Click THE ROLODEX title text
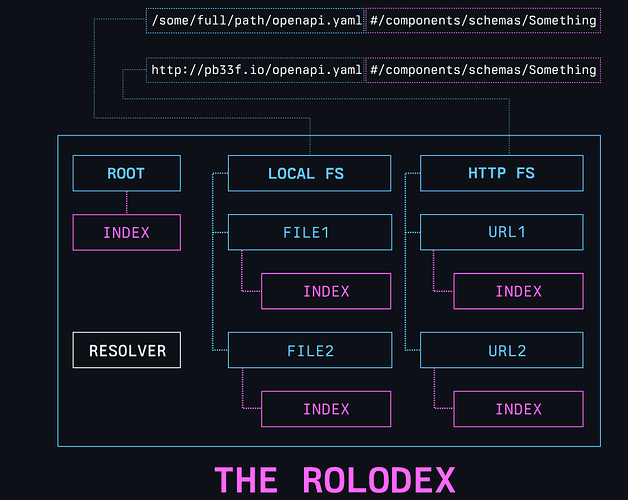628x500 pixels. pyautogui.click(x=334, y=479)
